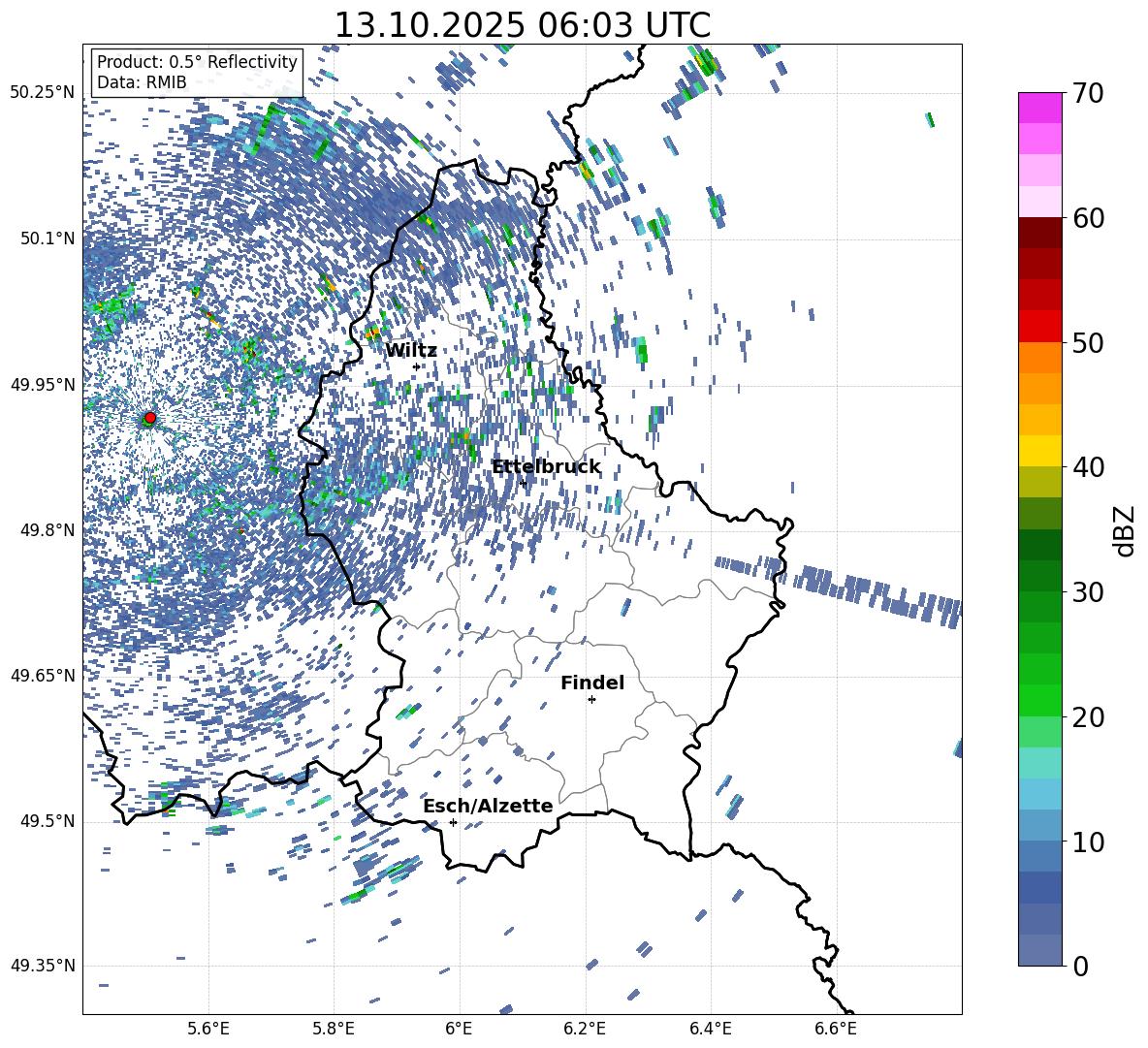Click the Wiltz station cross marker
This screenshot has height=1048, width=1148.
[x=417, y=366]
